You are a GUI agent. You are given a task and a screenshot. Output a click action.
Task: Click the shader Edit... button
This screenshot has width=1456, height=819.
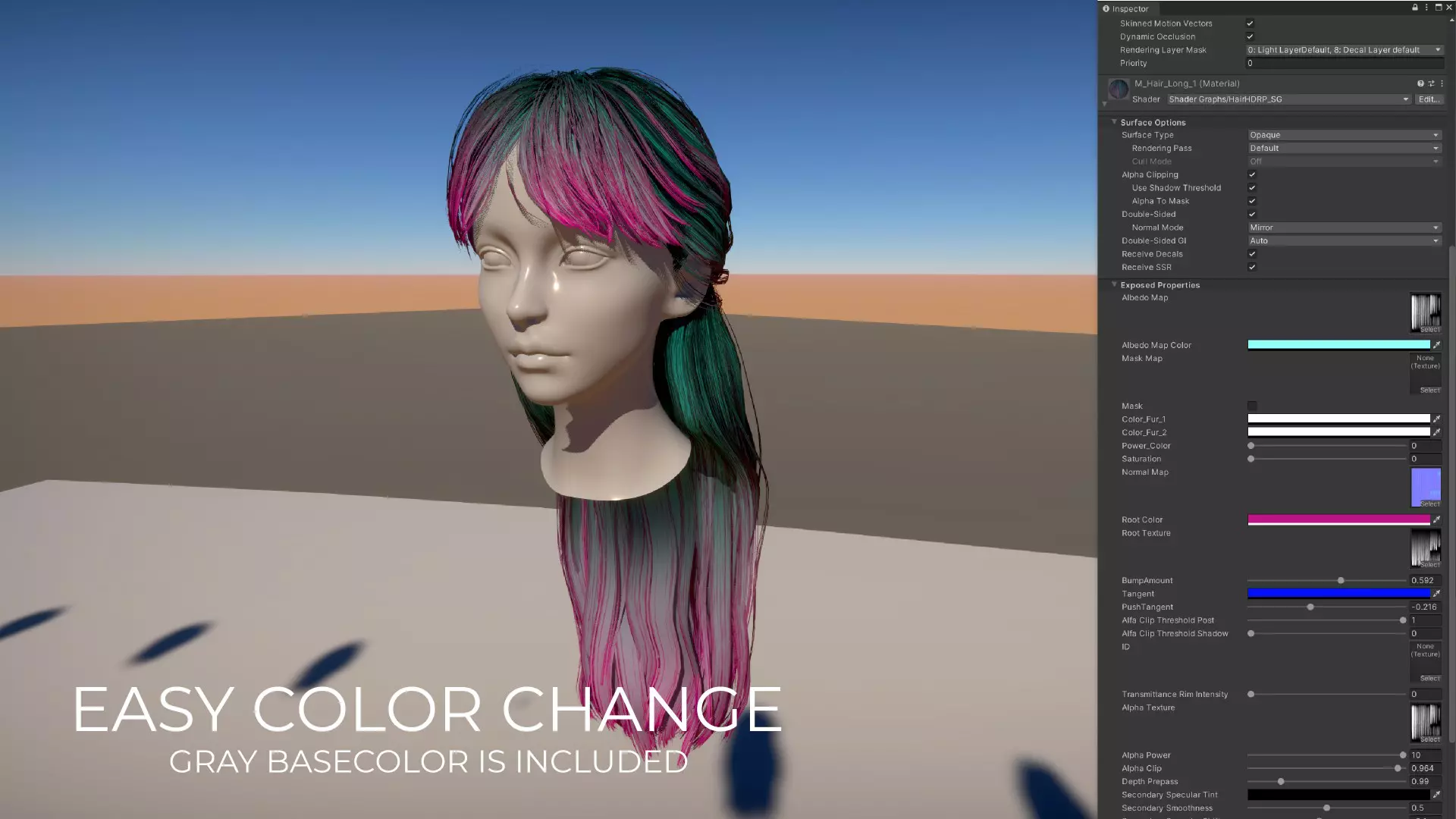pos(1429,99)
